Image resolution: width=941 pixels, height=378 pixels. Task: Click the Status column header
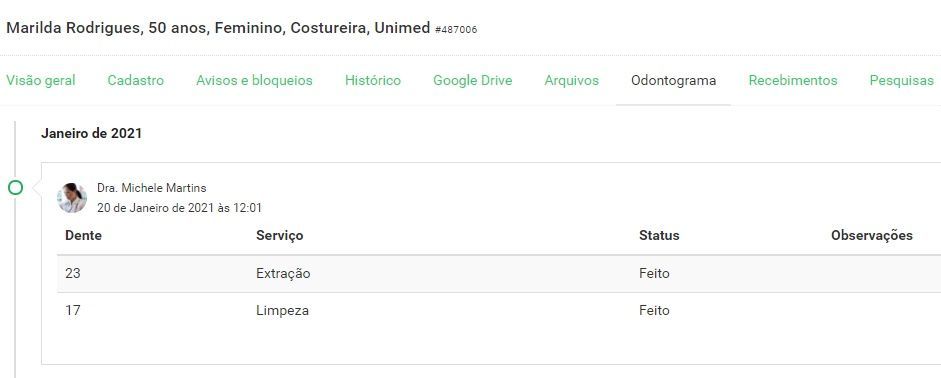point(659,235)
